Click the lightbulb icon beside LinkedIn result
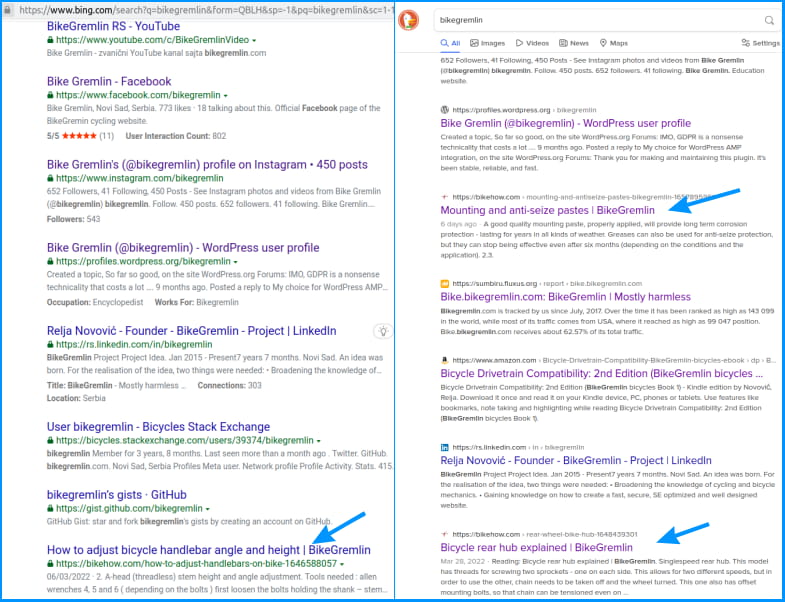The height and width of the screenshot is (602, 785). [x=383, y=331]
